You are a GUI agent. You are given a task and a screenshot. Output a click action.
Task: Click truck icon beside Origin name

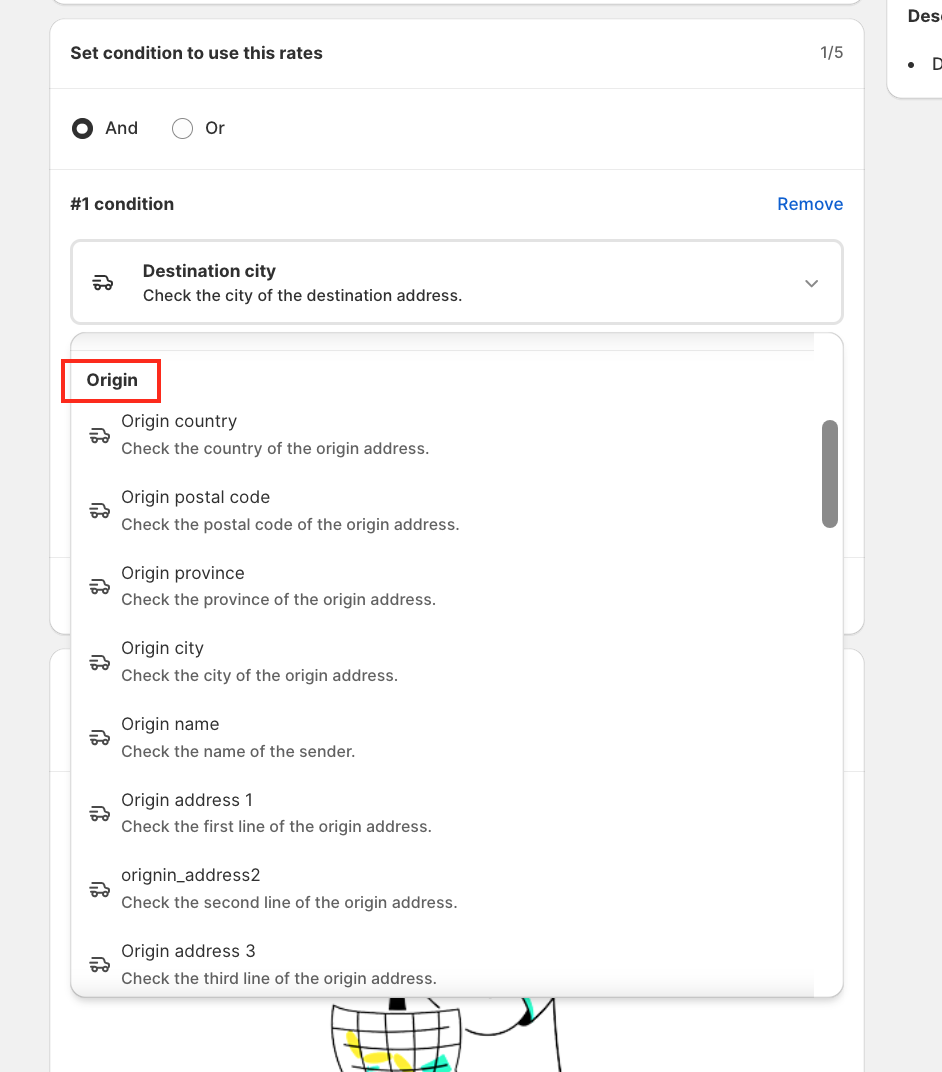click(x=99, y=738)
